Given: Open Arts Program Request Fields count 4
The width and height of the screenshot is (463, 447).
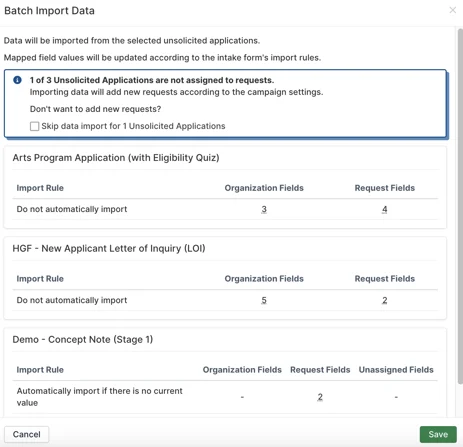Looking at the screenshot, I should point(385,209).
